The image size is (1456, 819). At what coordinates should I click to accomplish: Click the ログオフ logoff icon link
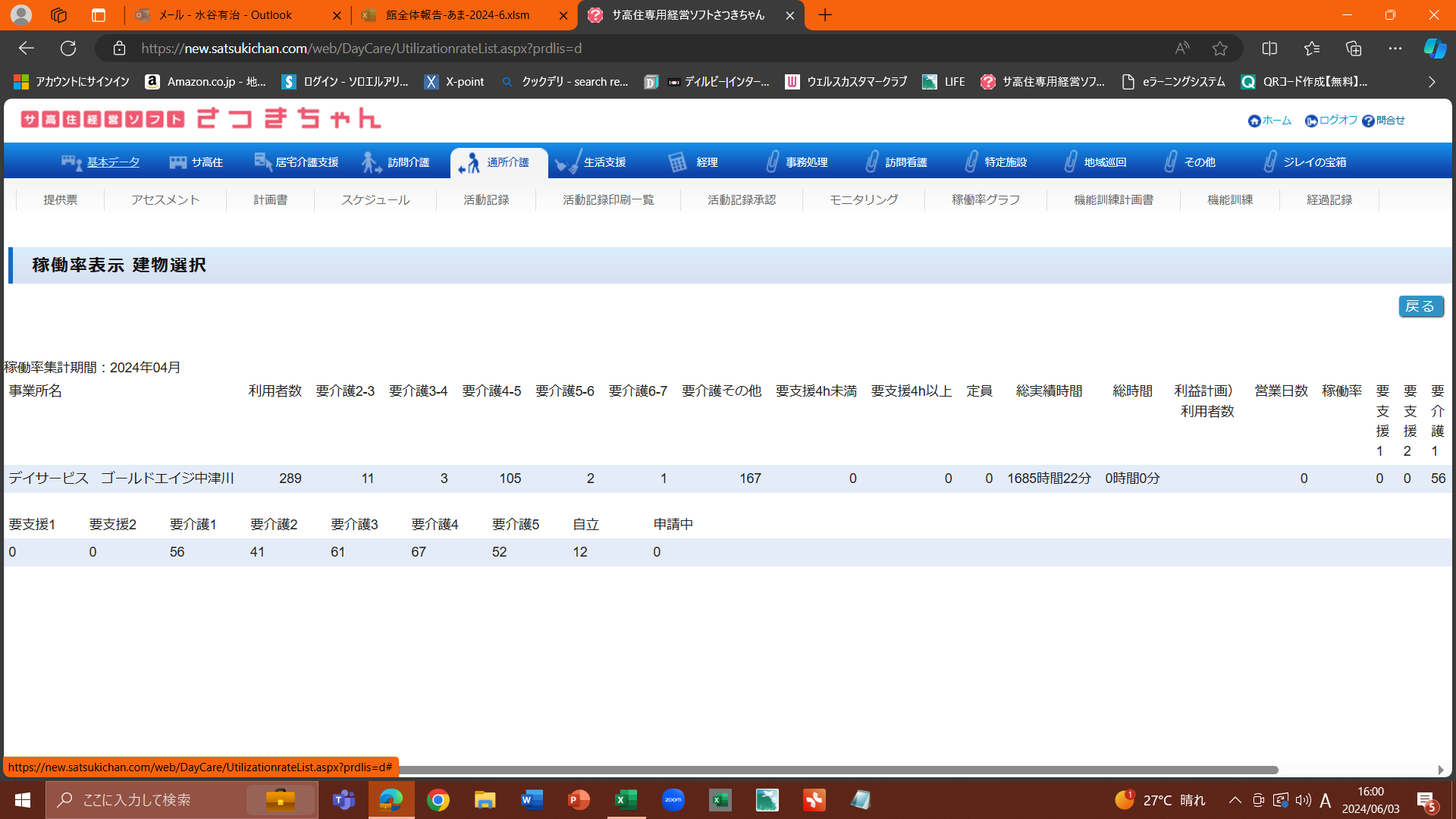tap(1311, 121)
